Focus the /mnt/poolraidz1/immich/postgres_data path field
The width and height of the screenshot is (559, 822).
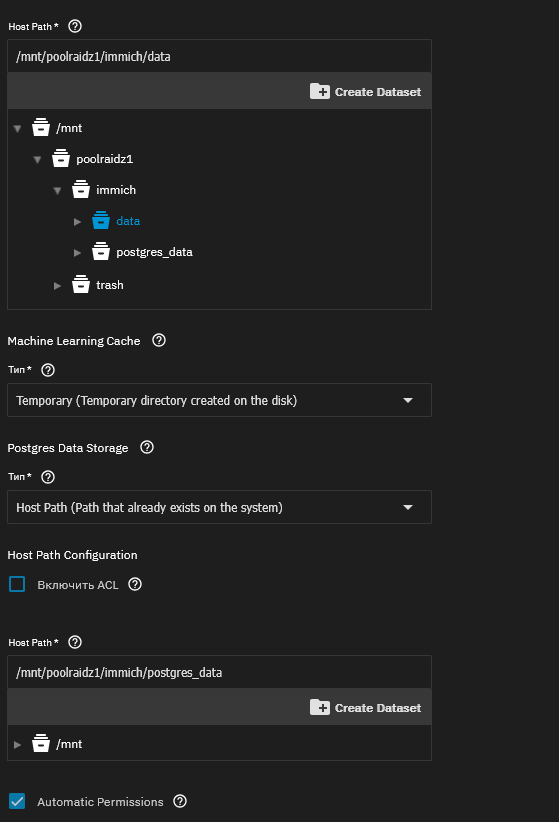point(219,672)
